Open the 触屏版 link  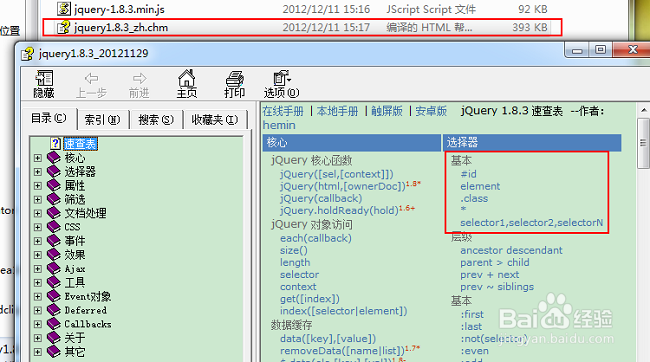coord(387,111)
